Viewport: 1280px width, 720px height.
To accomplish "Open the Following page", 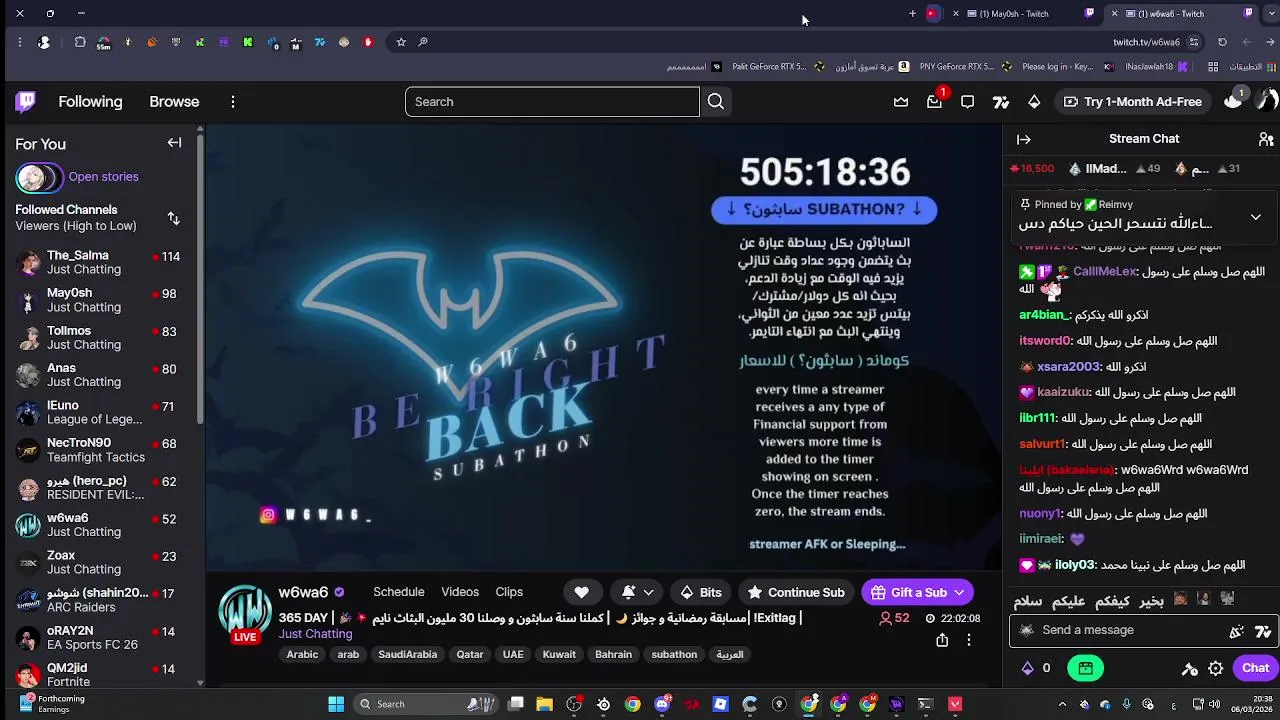I will (x=90, y=101).
